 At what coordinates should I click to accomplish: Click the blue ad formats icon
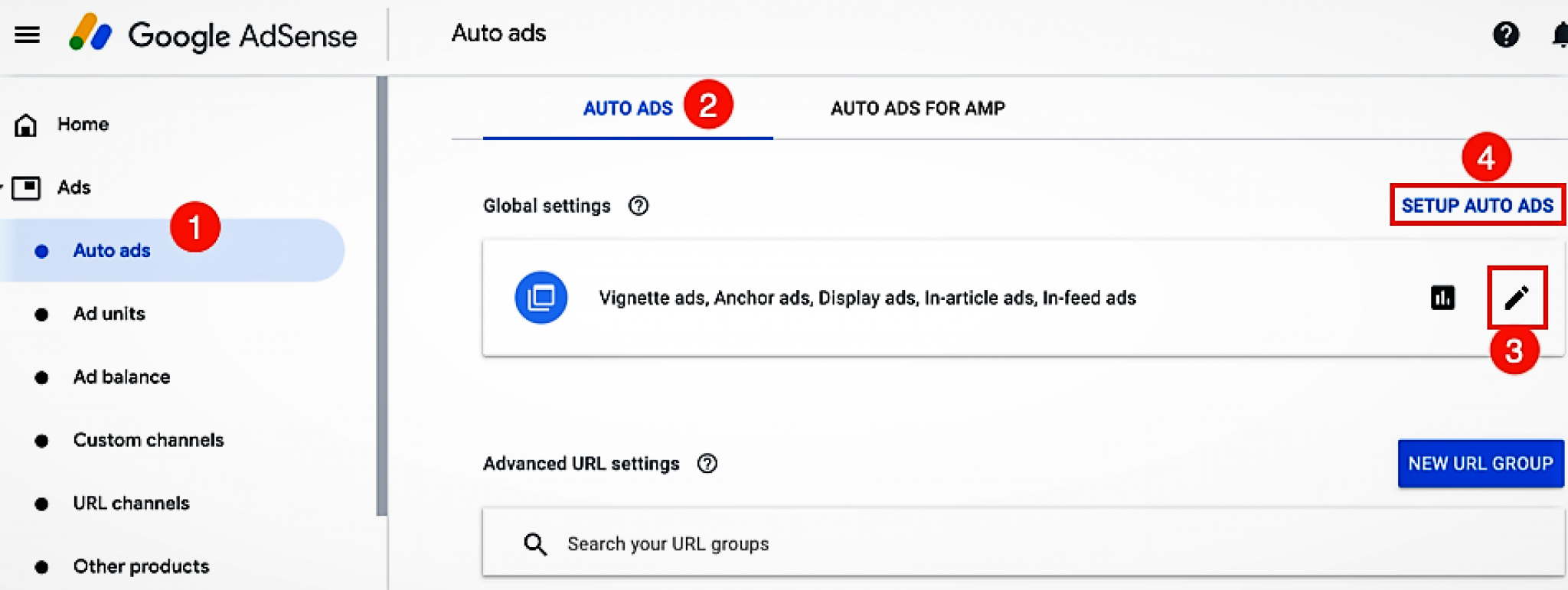coord(541,298)
